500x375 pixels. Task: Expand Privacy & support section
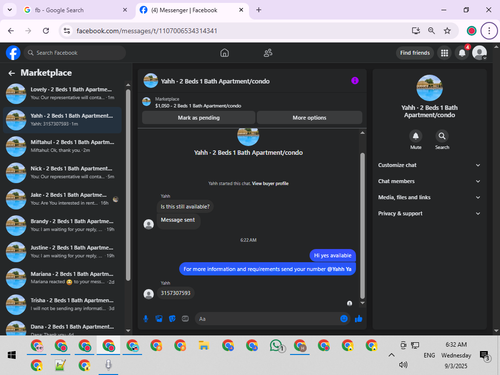coord(429,213)
